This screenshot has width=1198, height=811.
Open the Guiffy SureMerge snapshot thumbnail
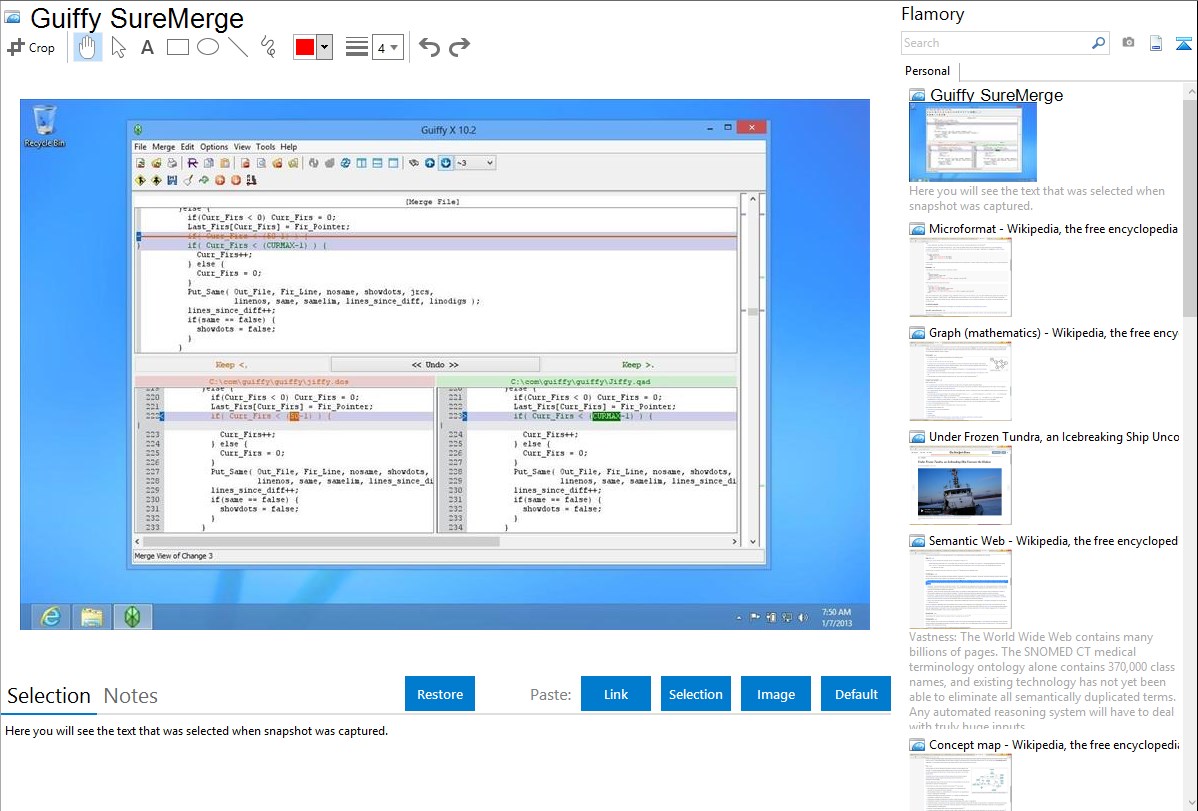click(973, 142)
